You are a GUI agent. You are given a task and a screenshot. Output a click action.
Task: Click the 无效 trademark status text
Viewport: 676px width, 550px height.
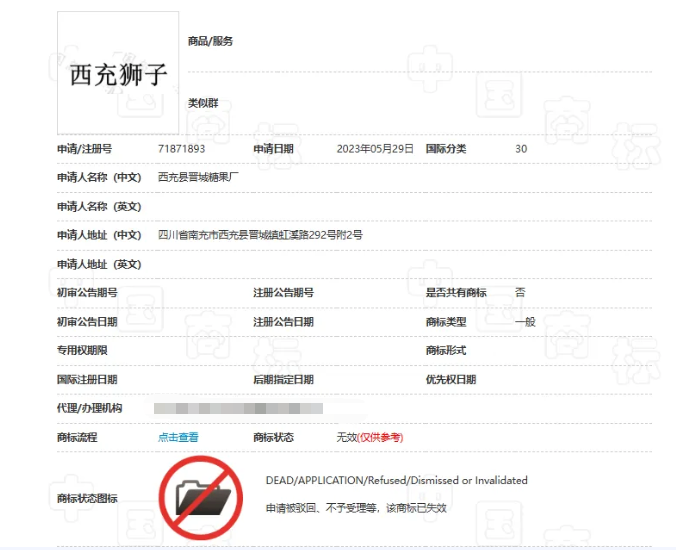coord(347,438)
